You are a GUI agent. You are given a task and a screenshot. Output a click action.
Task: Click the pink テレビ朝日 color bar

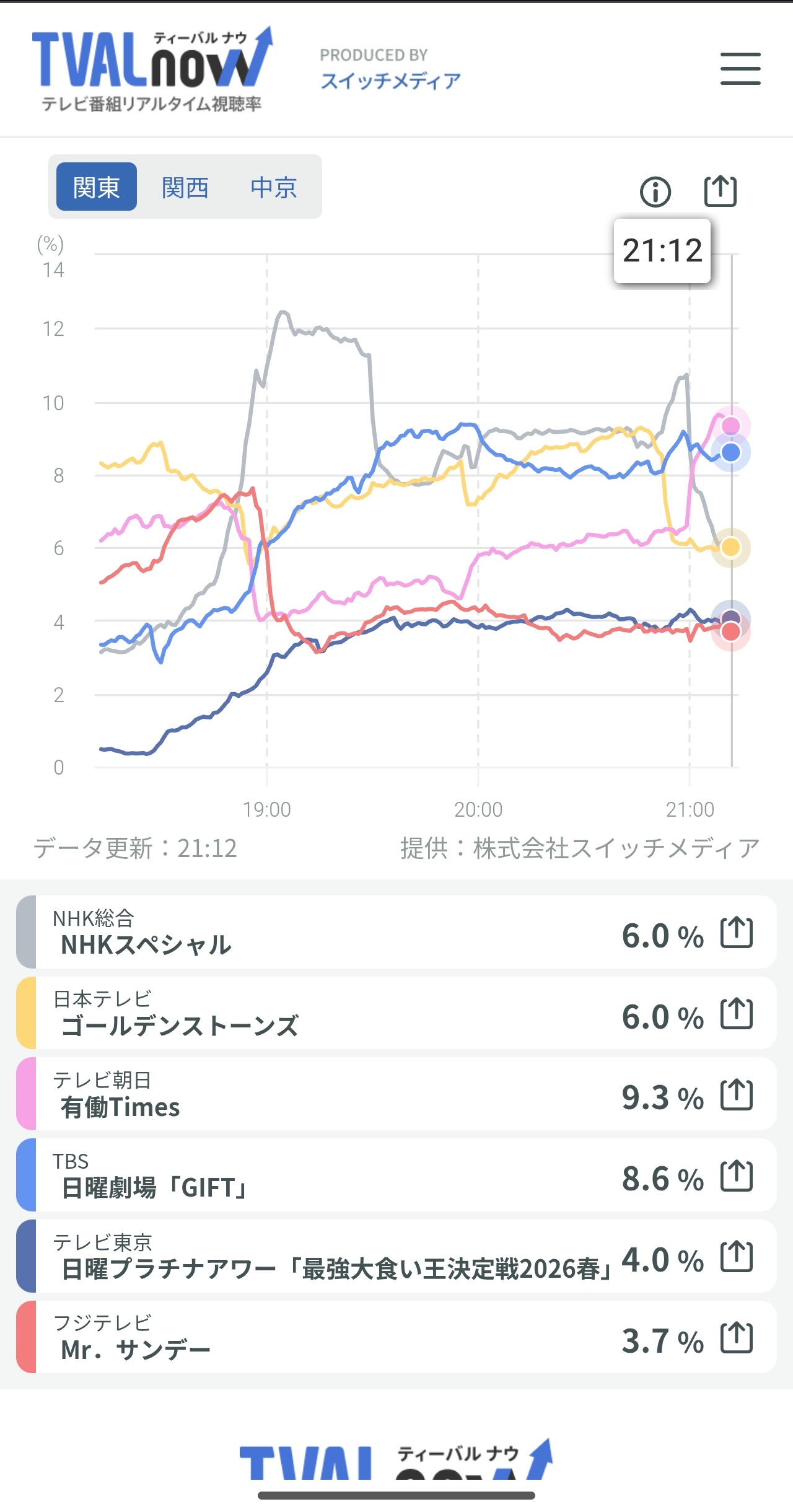coord(26,1094)
